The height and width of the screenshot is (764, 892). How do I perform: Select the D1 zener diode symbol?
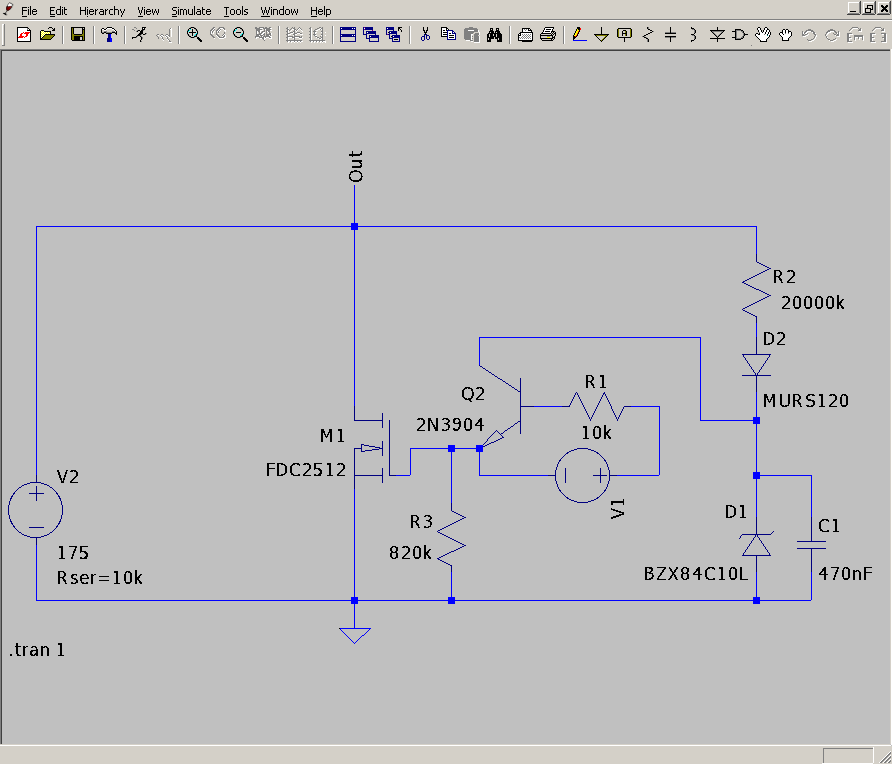pos(756,545)
